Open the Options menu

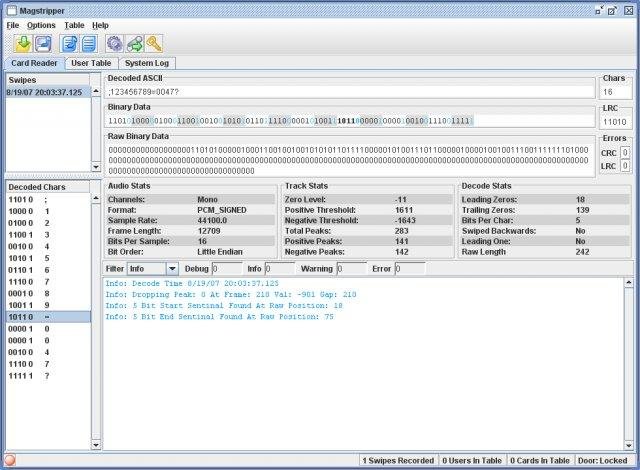pos(41,24)
